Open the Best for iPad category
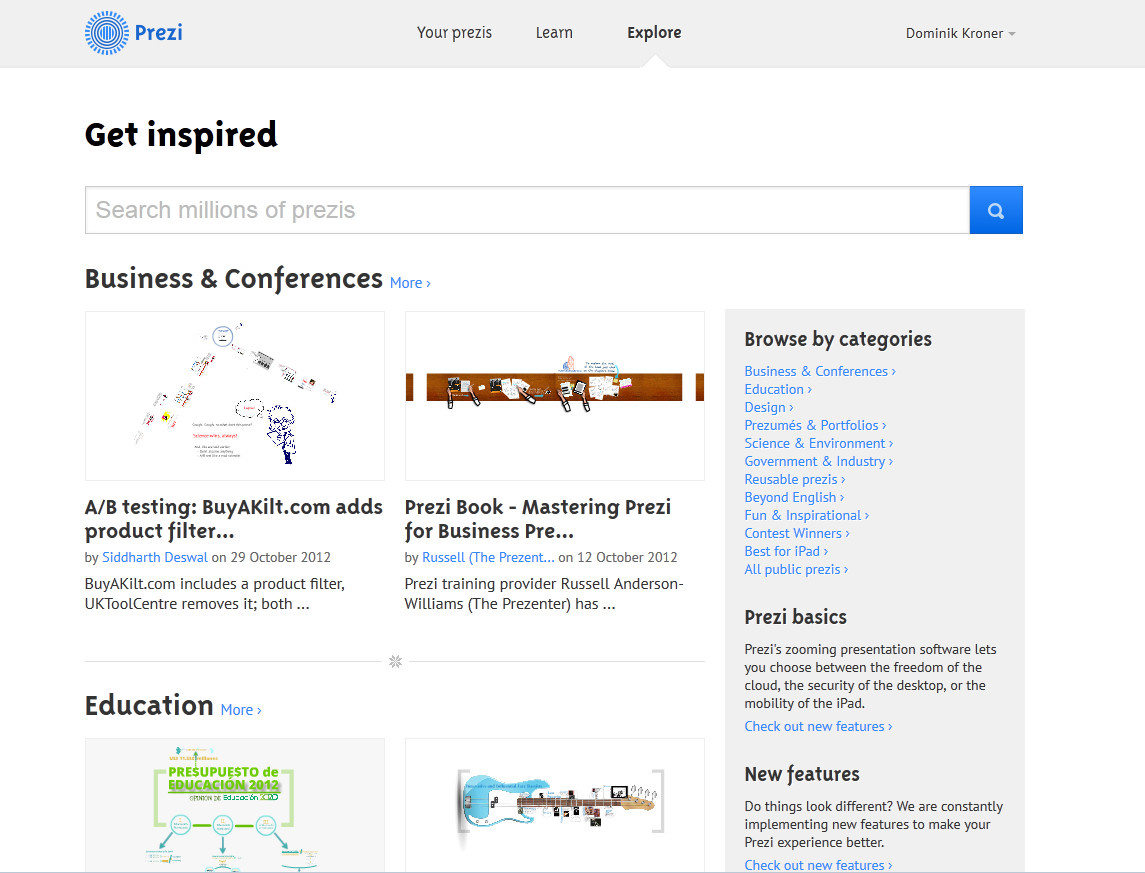This screenshot has height=873, width=1145. click(x=785, y=551)
